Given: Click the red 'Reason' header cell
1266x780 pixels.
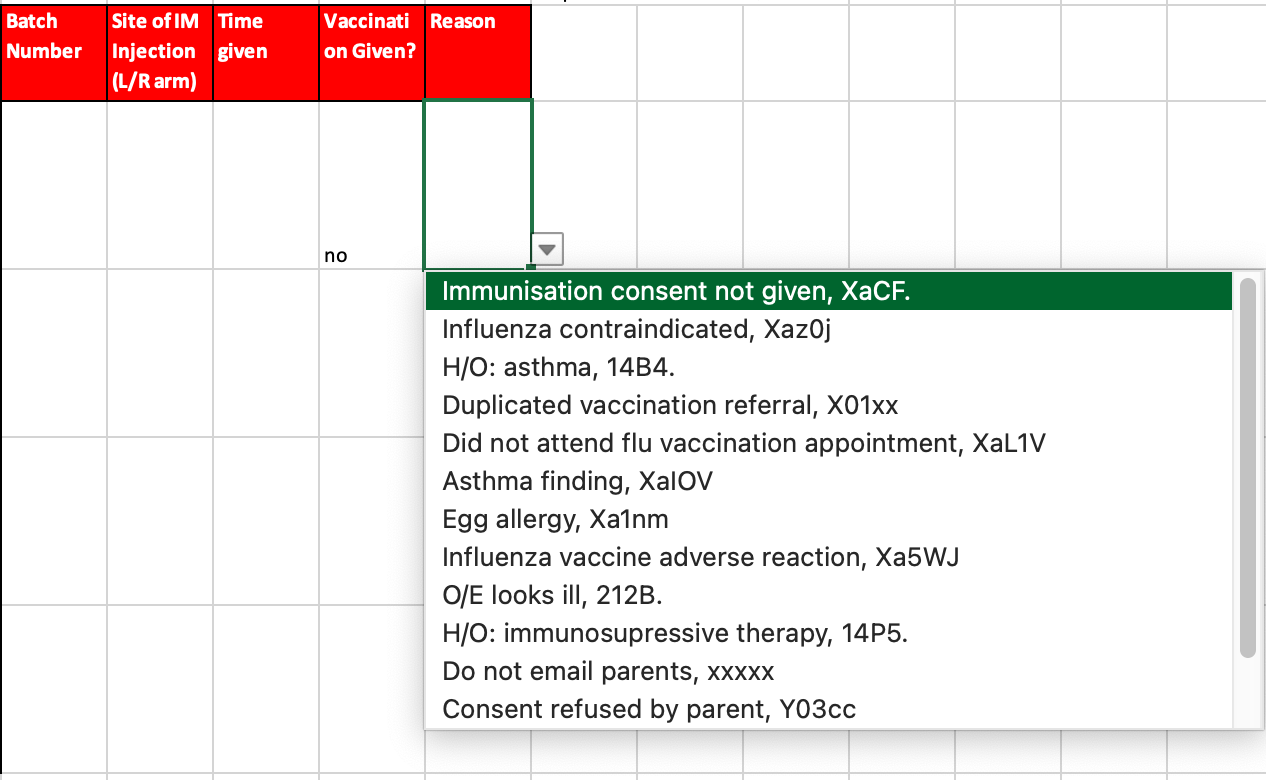Looking at the screenshot, I should coord(478,52).
